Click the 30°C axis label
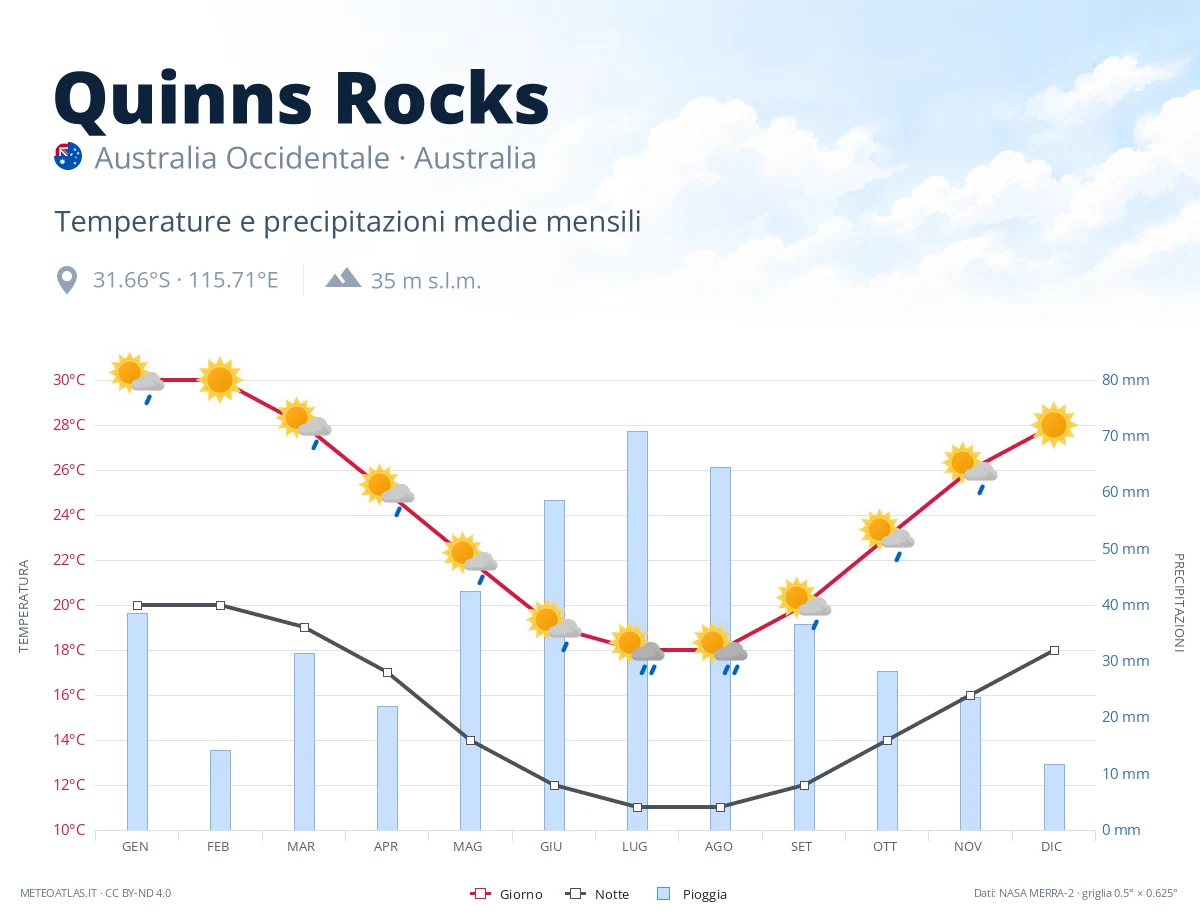Viewport: 1200px width, 920px height. 69,380
